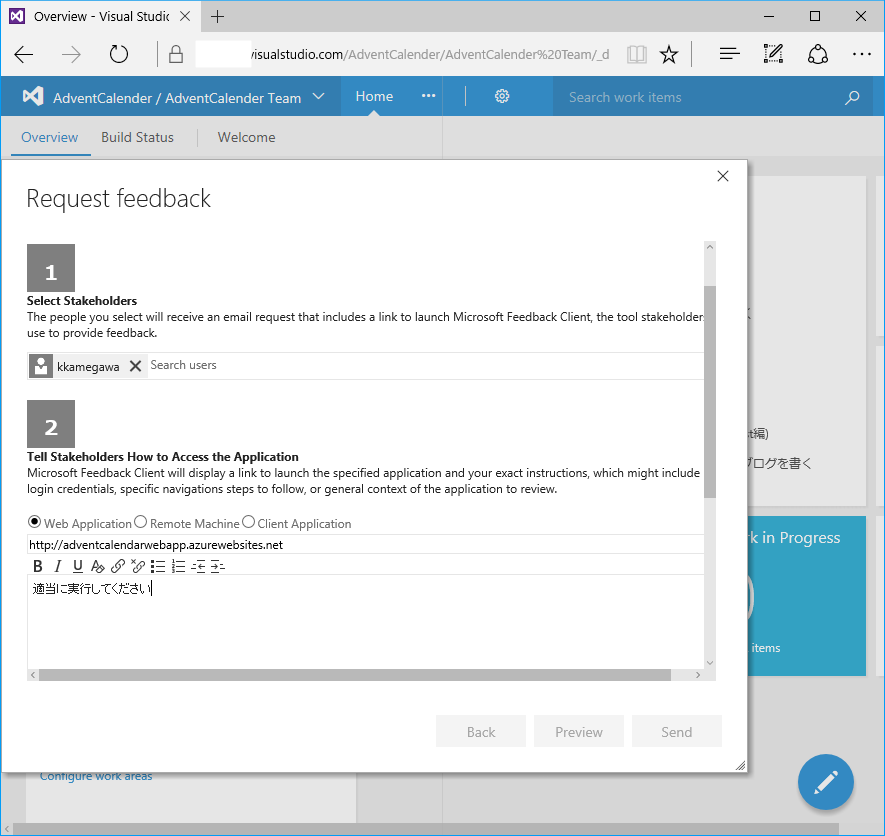
Task: Click the Search users input field
Action: coord(426,365)
